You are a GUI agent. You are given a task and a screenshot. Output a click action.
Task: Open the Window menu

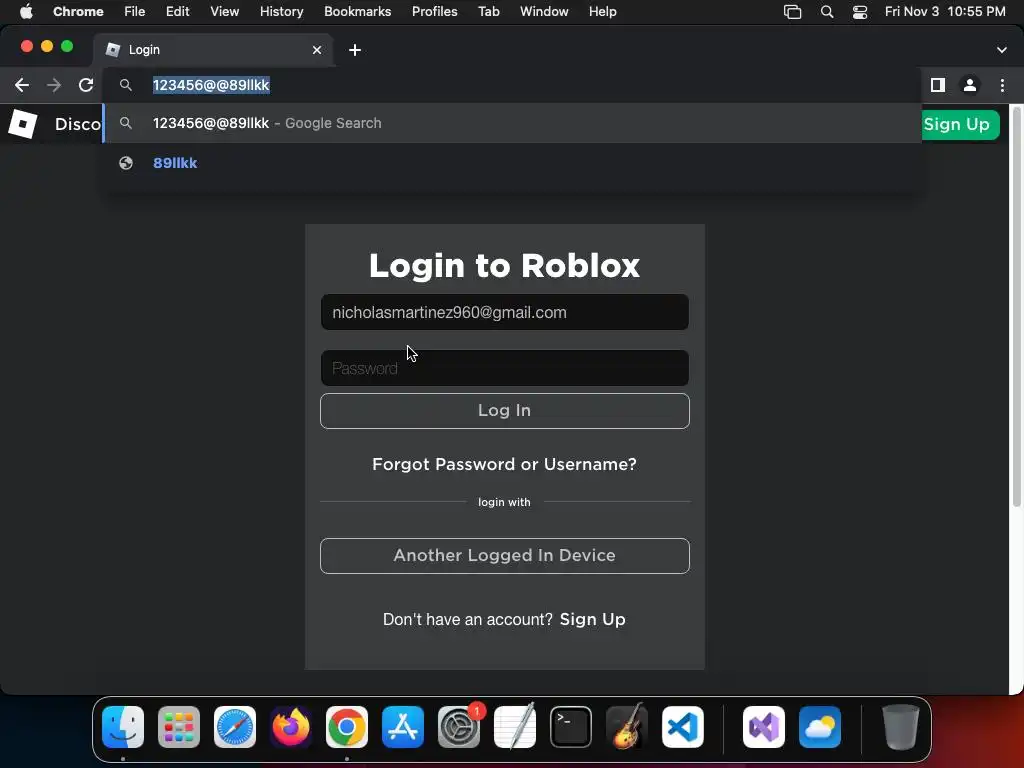click(544, 11)
